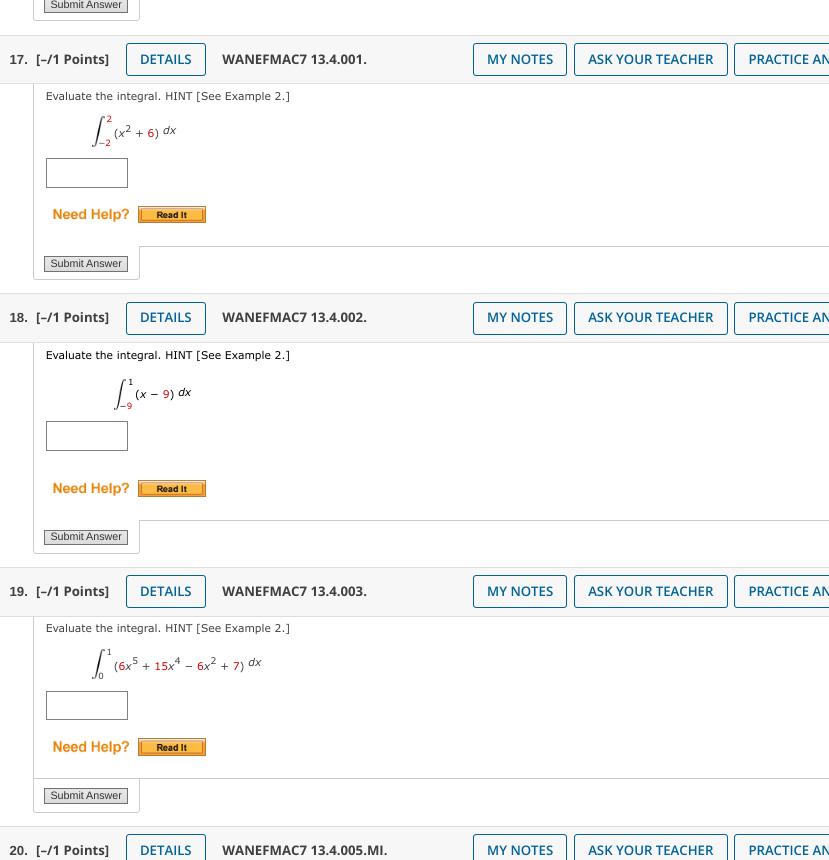Open PRACTICE ANOTHER for problem 17
This screenshot has height=860, width=829.
pos(795,59)
